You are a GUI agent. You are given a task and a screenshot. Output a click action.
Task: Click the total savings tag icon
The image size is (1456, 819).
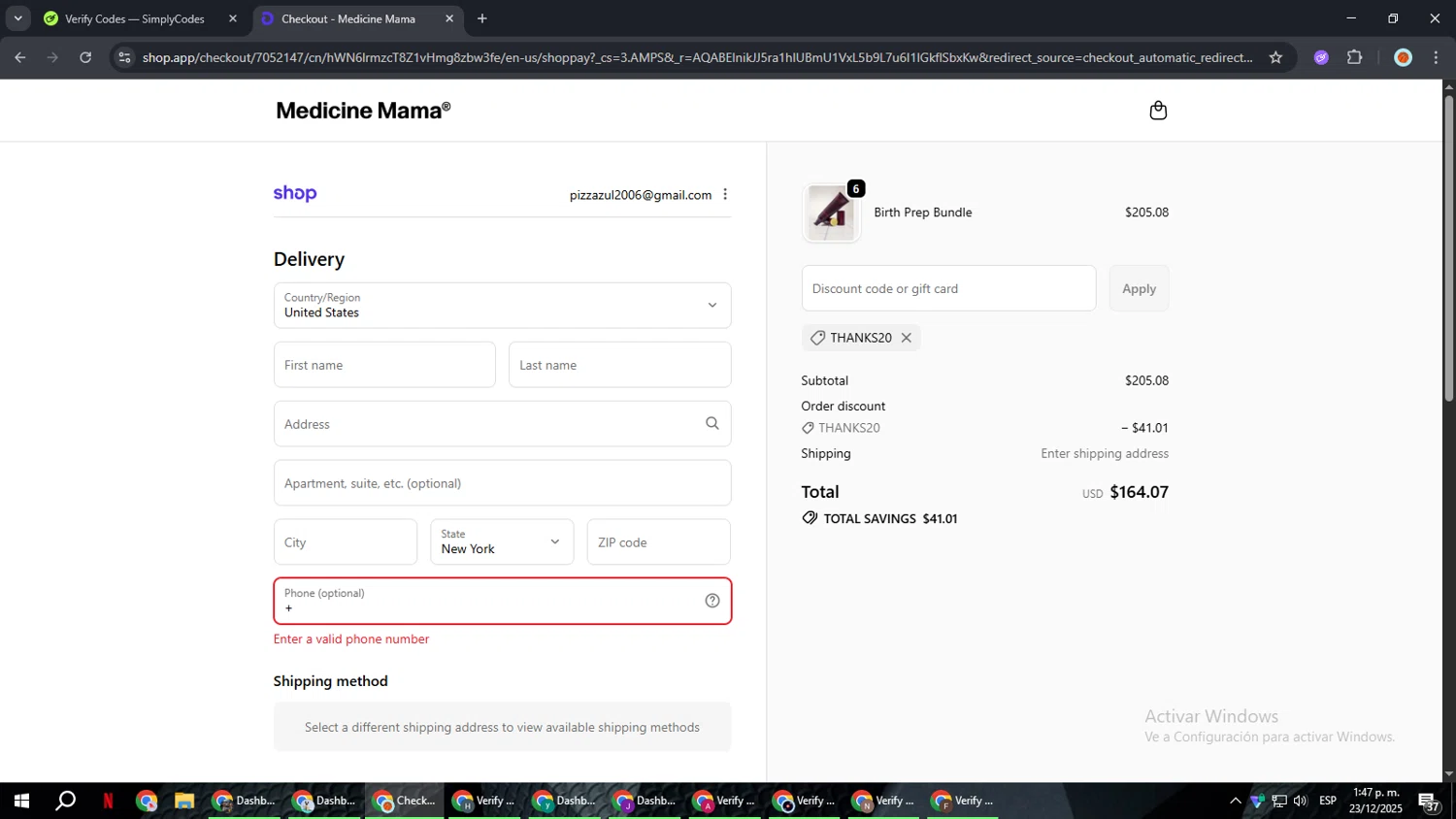tap(810, 518)
